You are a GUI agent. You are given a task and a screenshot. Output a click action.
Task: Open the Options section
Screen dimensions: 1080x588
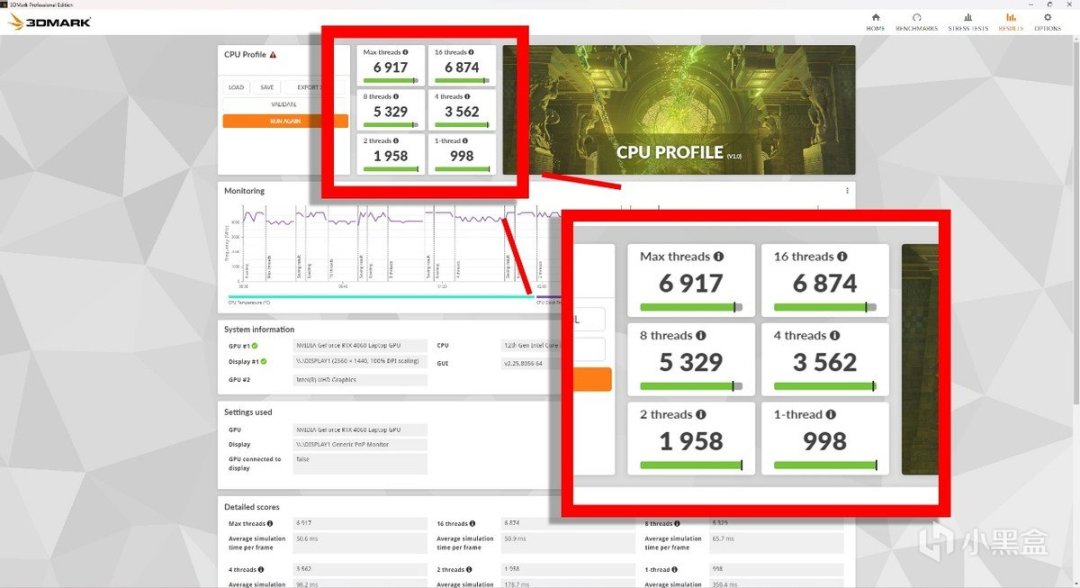1048,22
